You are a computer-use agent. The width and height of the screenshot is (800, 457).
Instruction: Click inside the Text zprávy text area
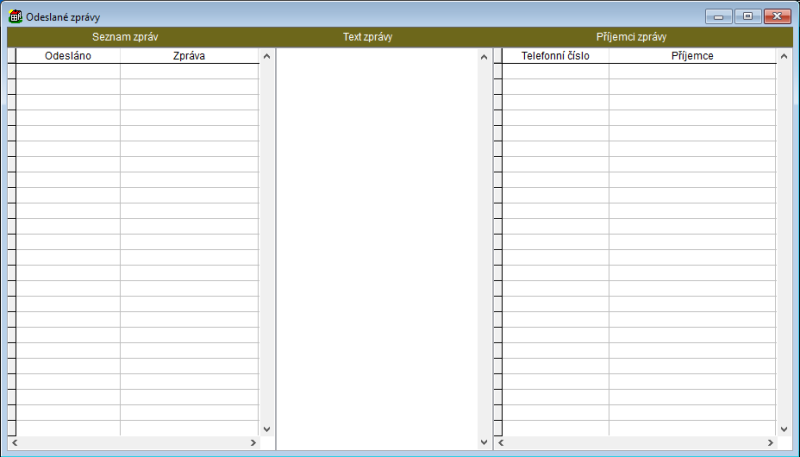tap(376, 240)
